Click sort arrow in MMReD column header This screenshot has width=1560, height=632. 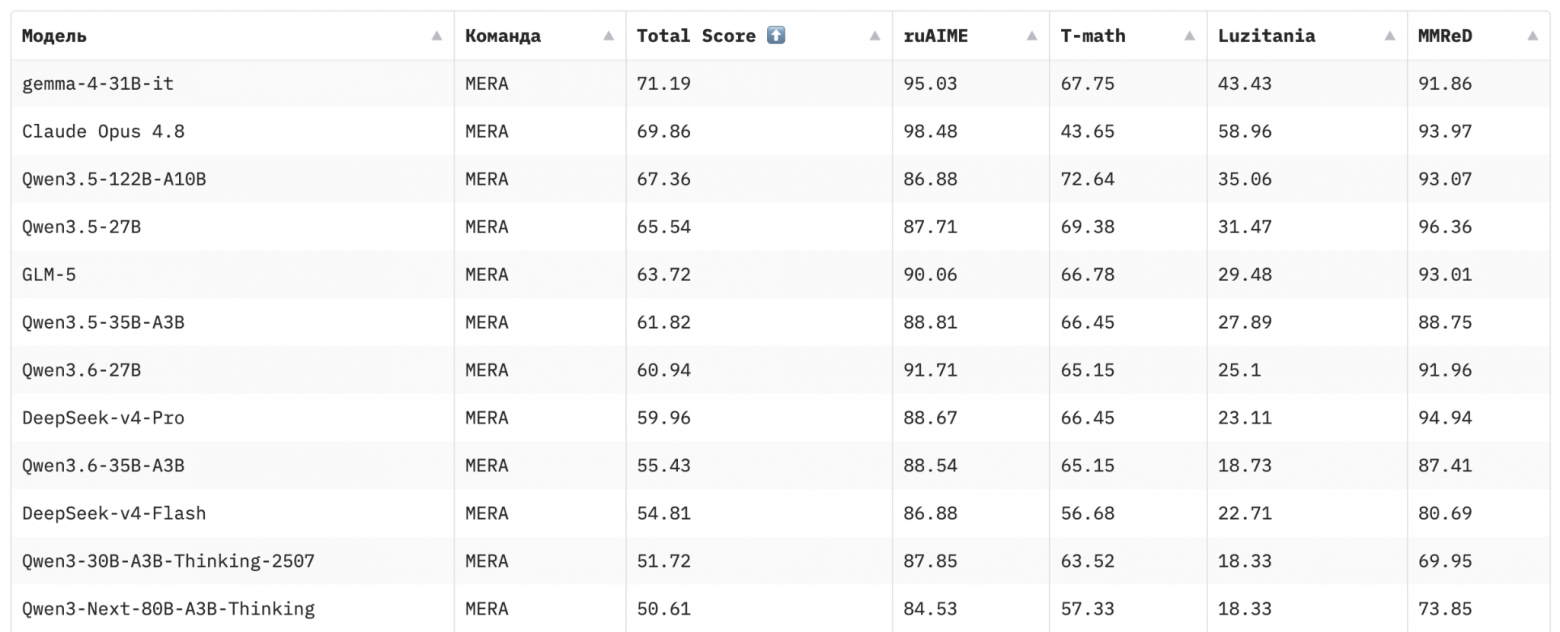point(1533,36)
